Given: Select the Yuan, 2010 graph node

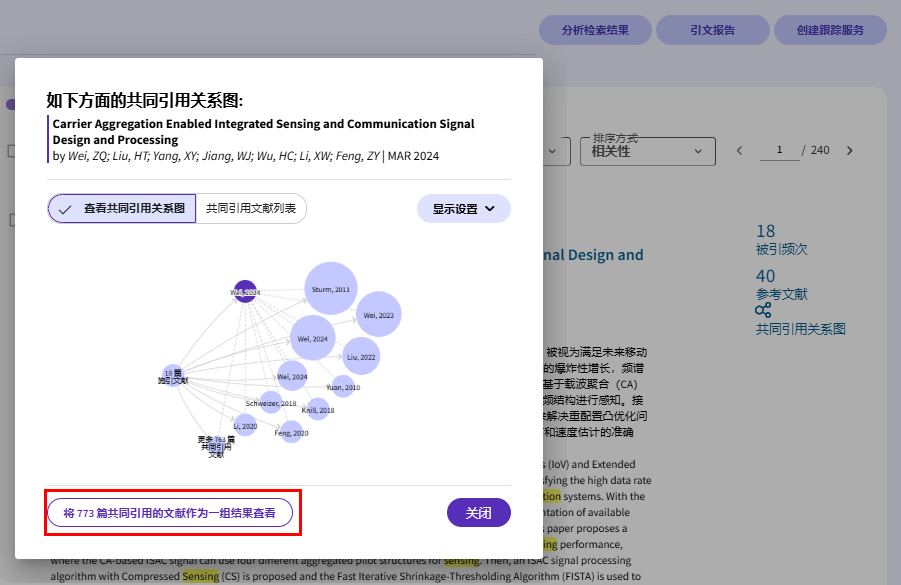Looking at the screenshot, I should [343, 386].
